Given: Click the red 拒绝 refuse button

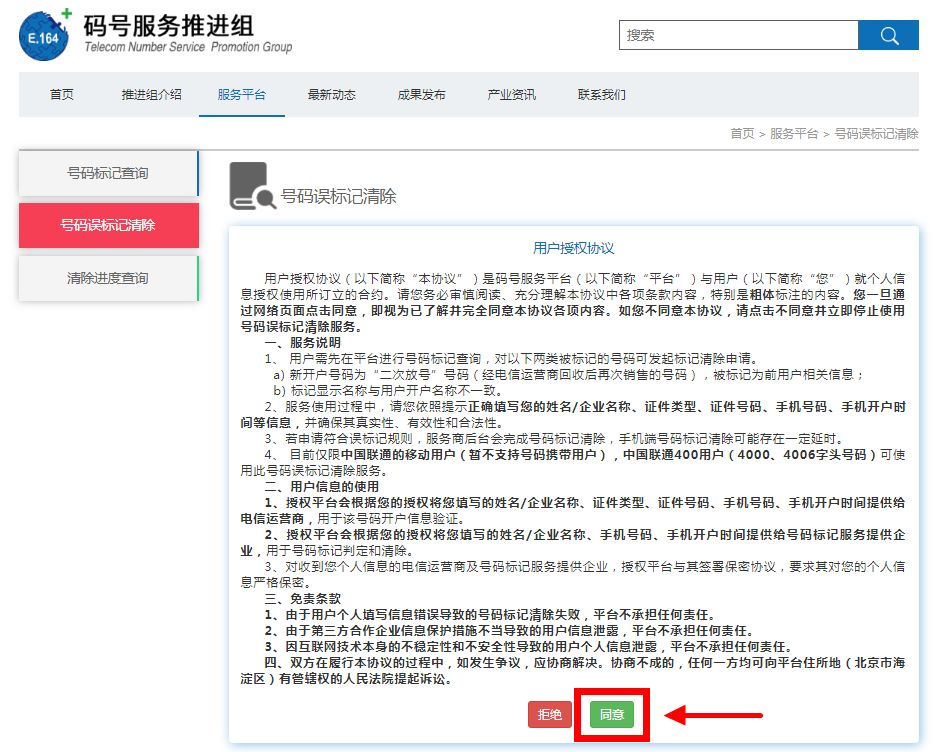Looking at the screenshot, I should pos(549,716).
